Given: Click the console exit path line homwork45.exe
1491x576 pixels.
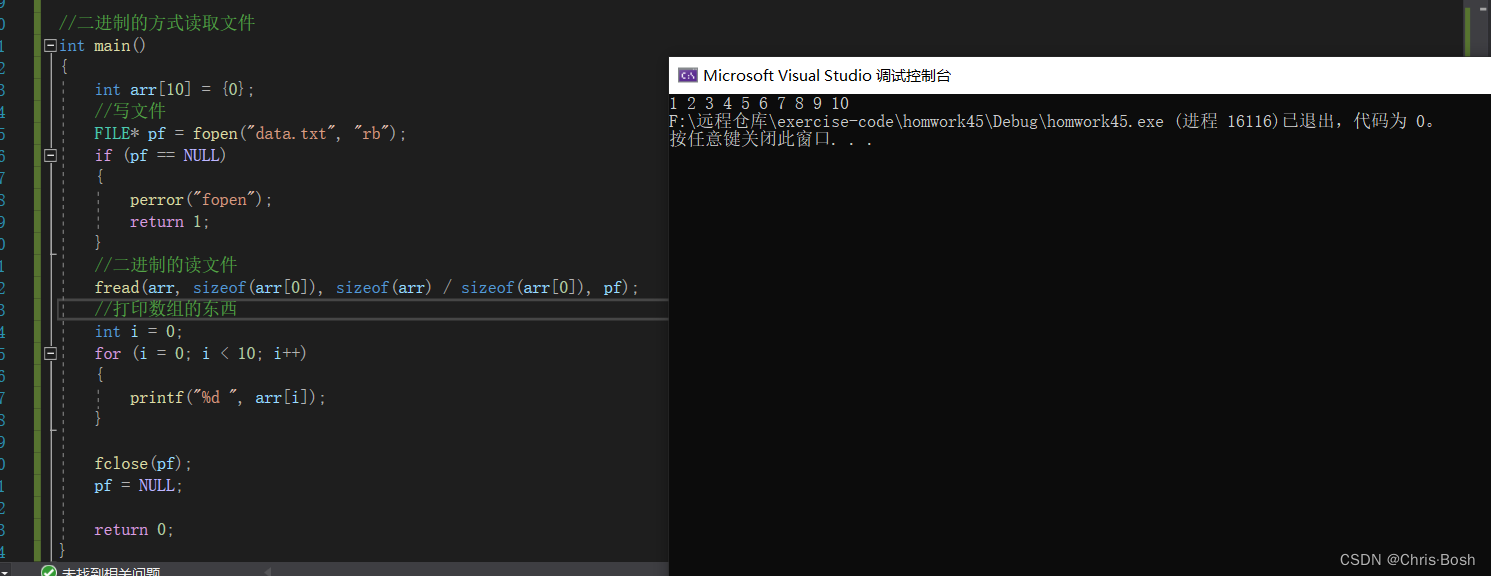Looking at the screenshot, I should 1054,121.
